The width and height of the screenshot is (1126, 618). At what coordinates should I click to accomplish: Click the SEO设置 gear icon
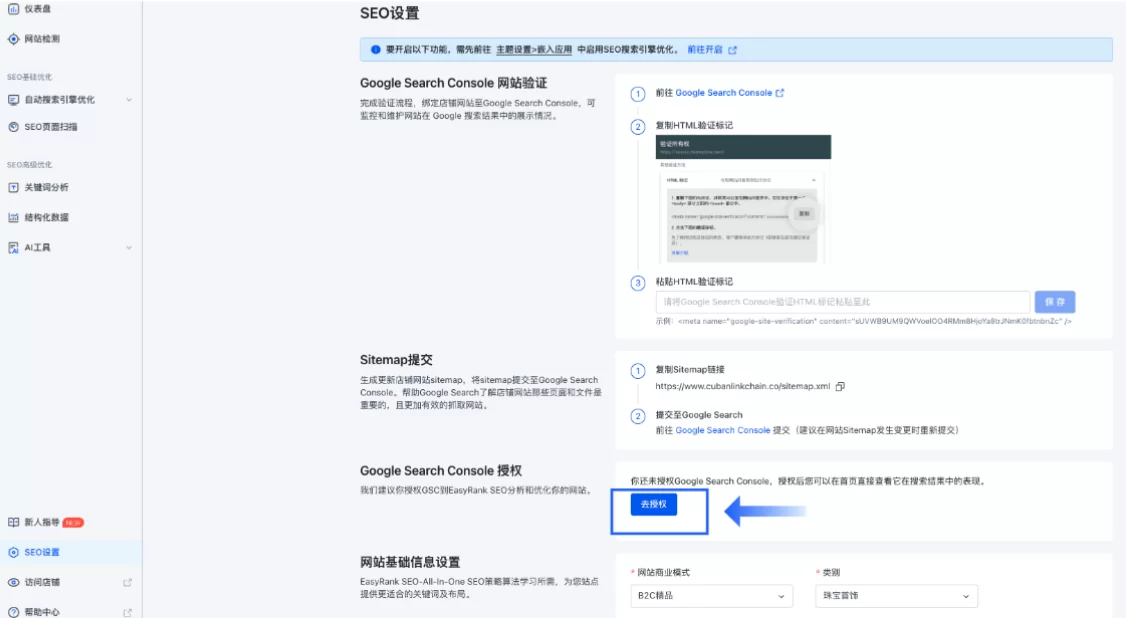pyautogui.click(x=13, y=553)
